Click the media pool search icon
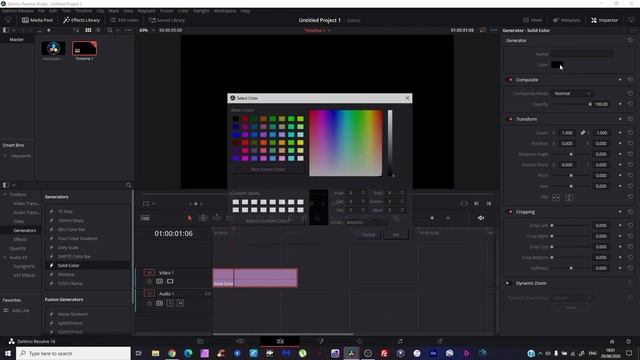This screenshot has width=640, height=360. [x=110, y=30]
